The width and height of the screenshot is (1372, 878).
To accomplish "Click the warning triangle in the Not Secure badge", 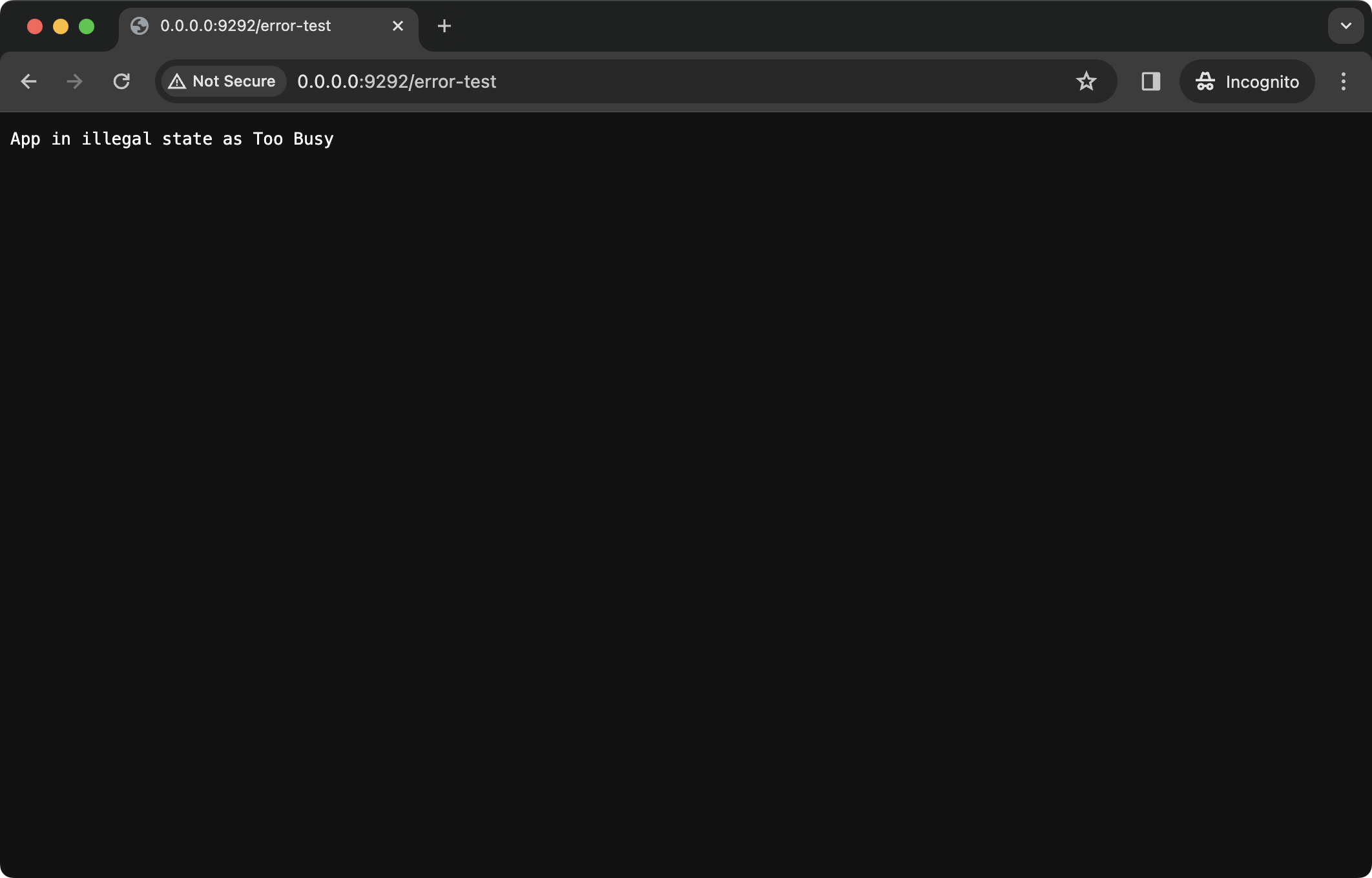I will tap(178, 81).
